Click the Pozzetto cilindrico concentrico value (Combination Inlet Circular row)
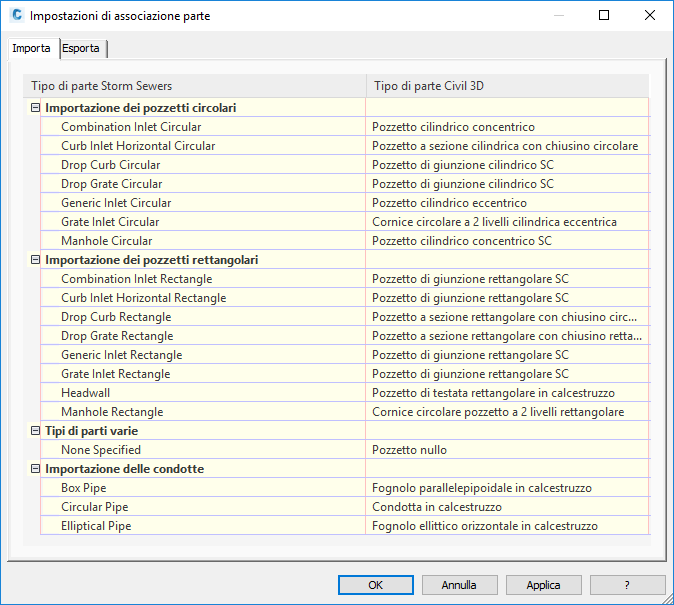The height and width of the screenshot is (605, 674). [x=508, y=127]
